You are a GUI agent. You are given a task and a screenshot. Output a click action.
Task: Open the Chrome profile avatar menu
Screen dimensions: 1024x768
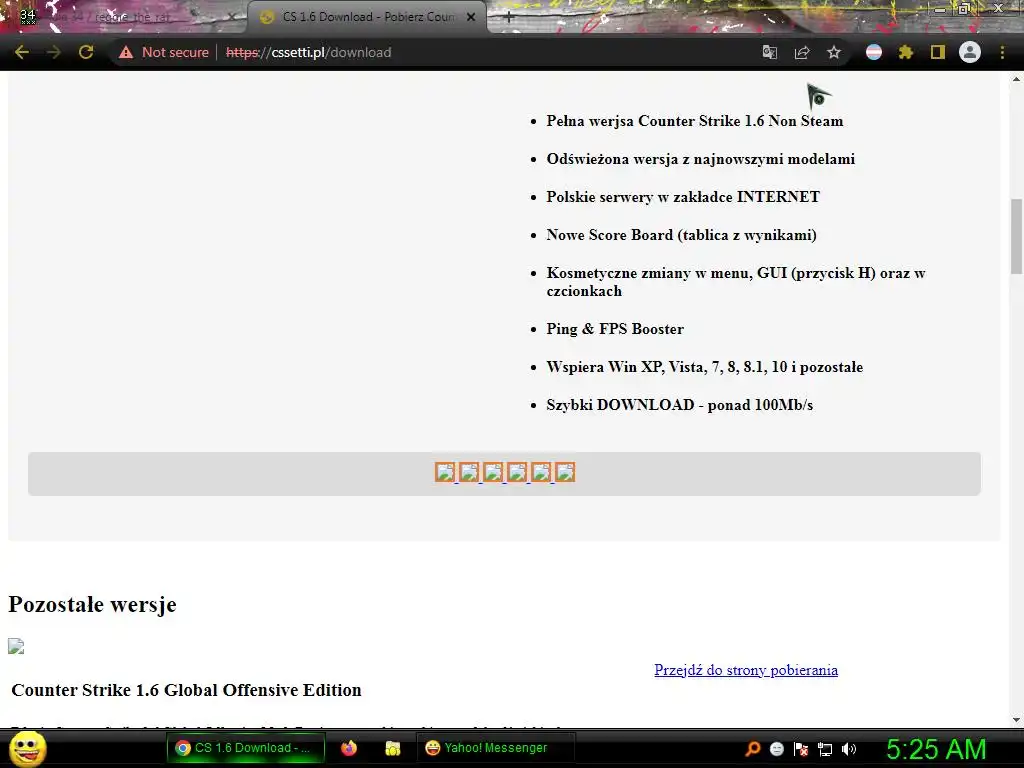pyautogui.click(x=970, y=52)
